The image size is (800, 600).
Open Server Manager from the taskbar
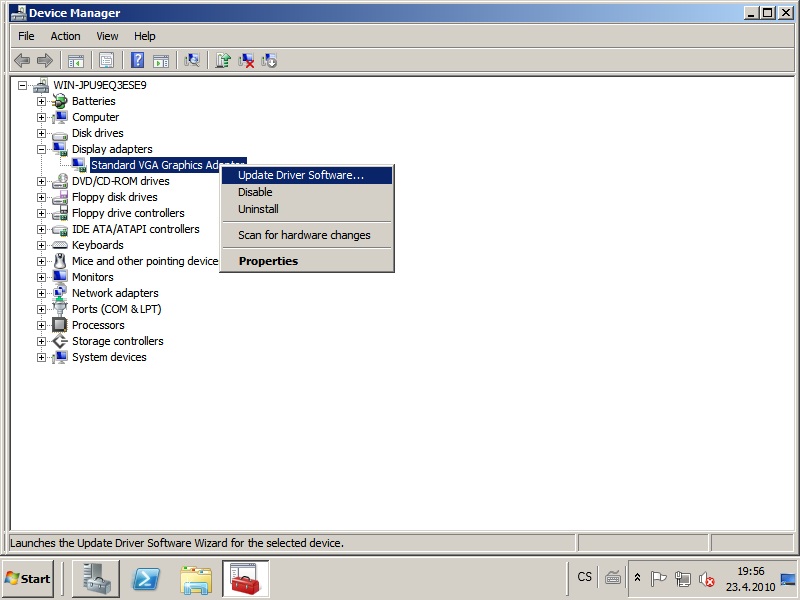pyautogui.click(x=96, y=578)
